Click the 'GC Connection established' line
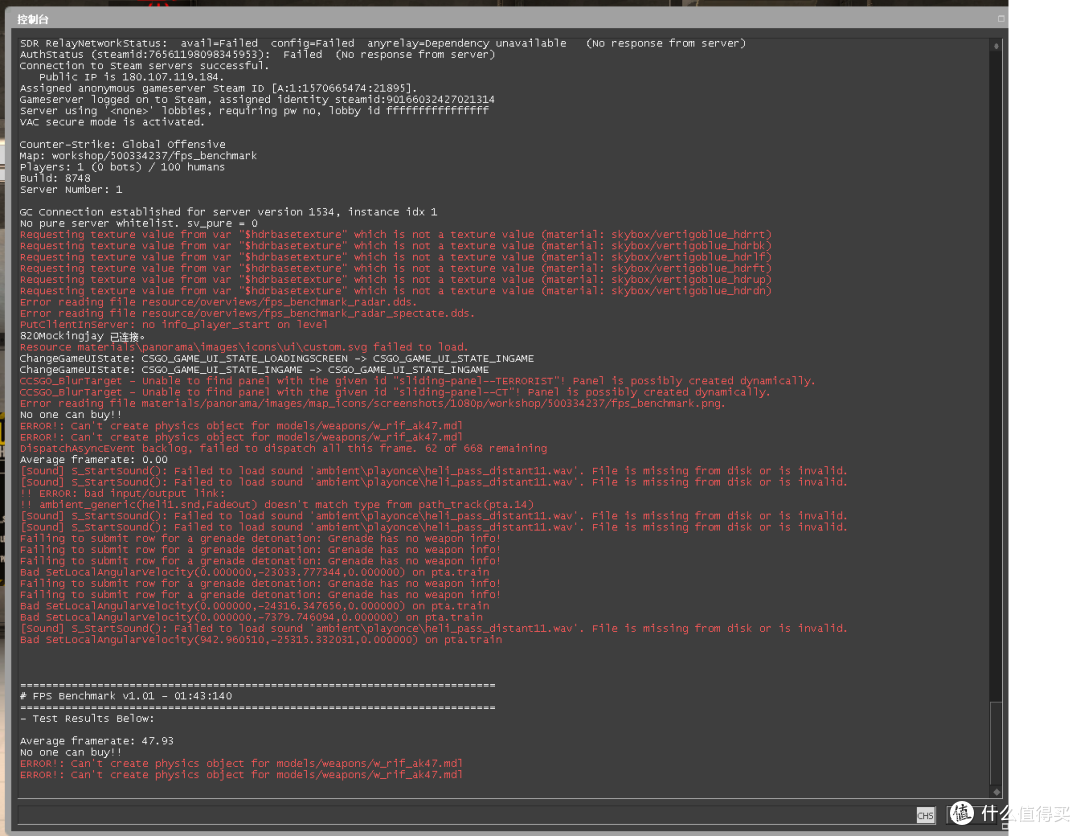Viewport: 1080px width, 836px height. click(x=228, y=212)
